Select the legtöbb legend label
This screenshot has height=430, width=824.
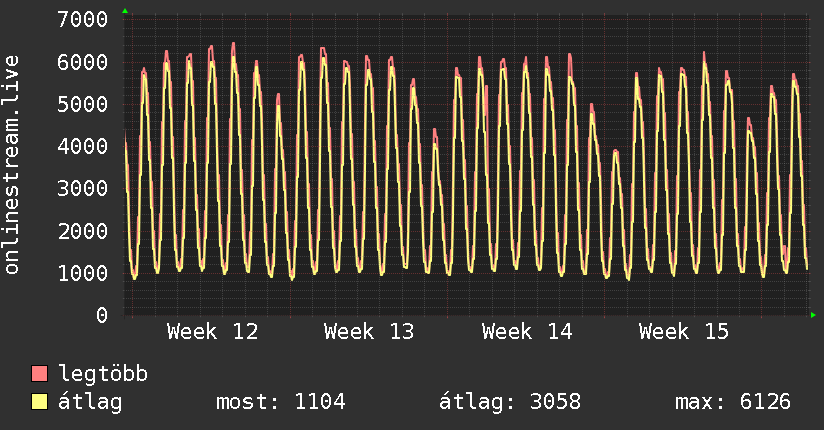pos(103,375)
